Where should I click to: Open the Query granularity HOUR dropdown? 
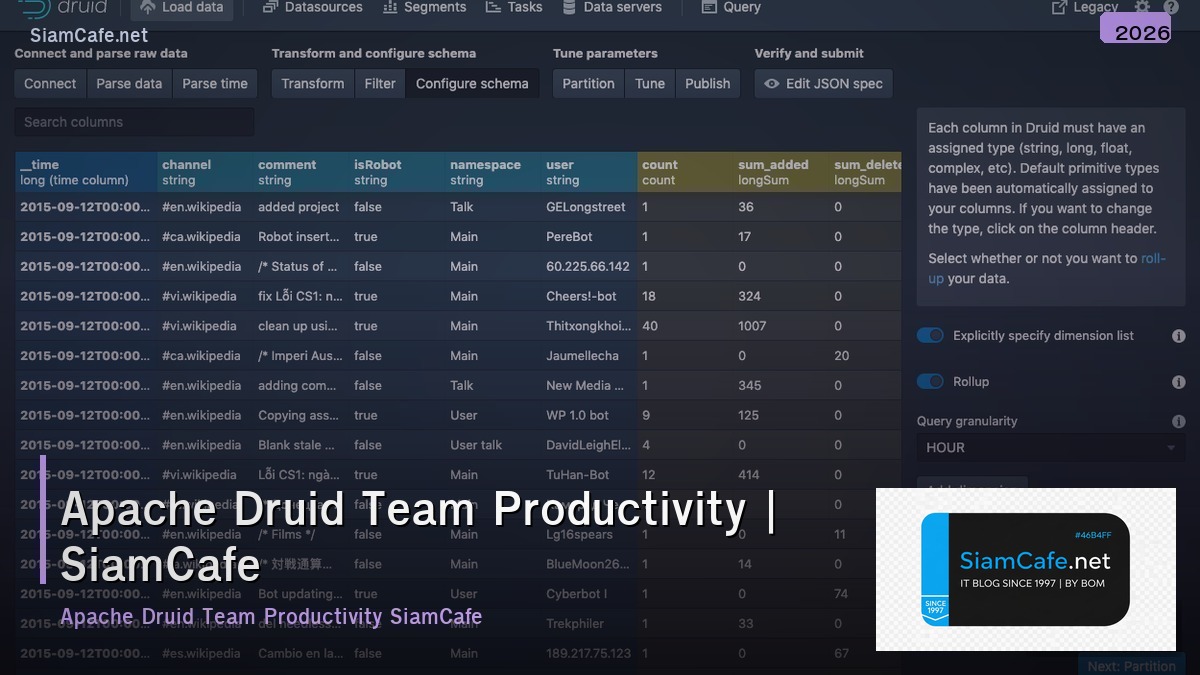(1050, 447)
